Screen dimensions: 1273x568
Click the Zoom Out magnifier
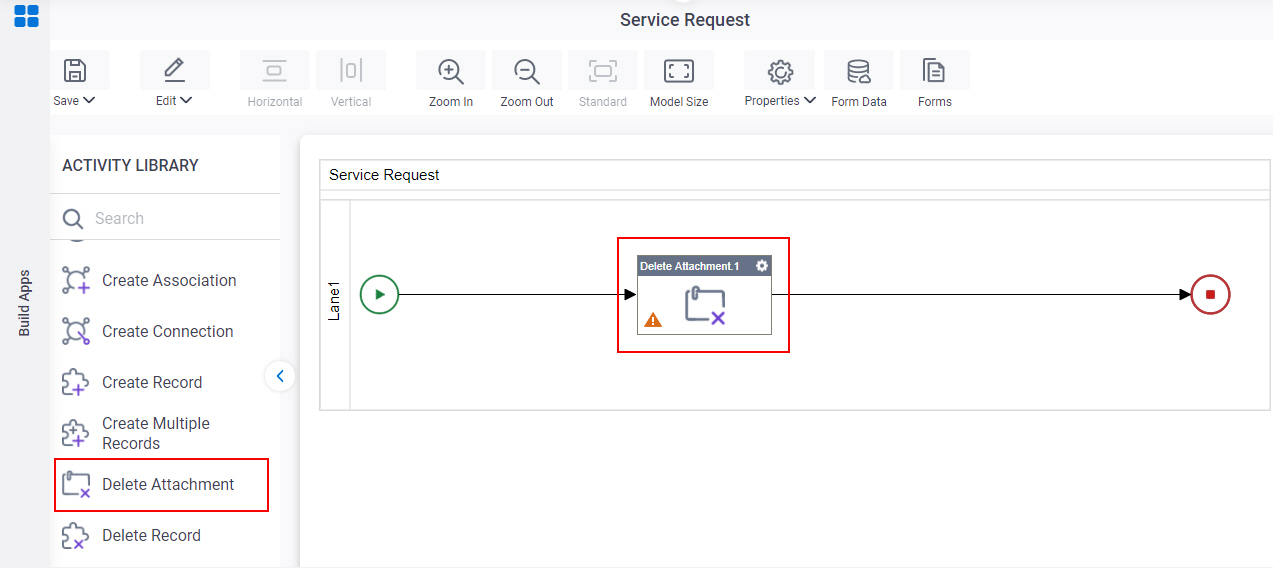click(x=527, y=71)
